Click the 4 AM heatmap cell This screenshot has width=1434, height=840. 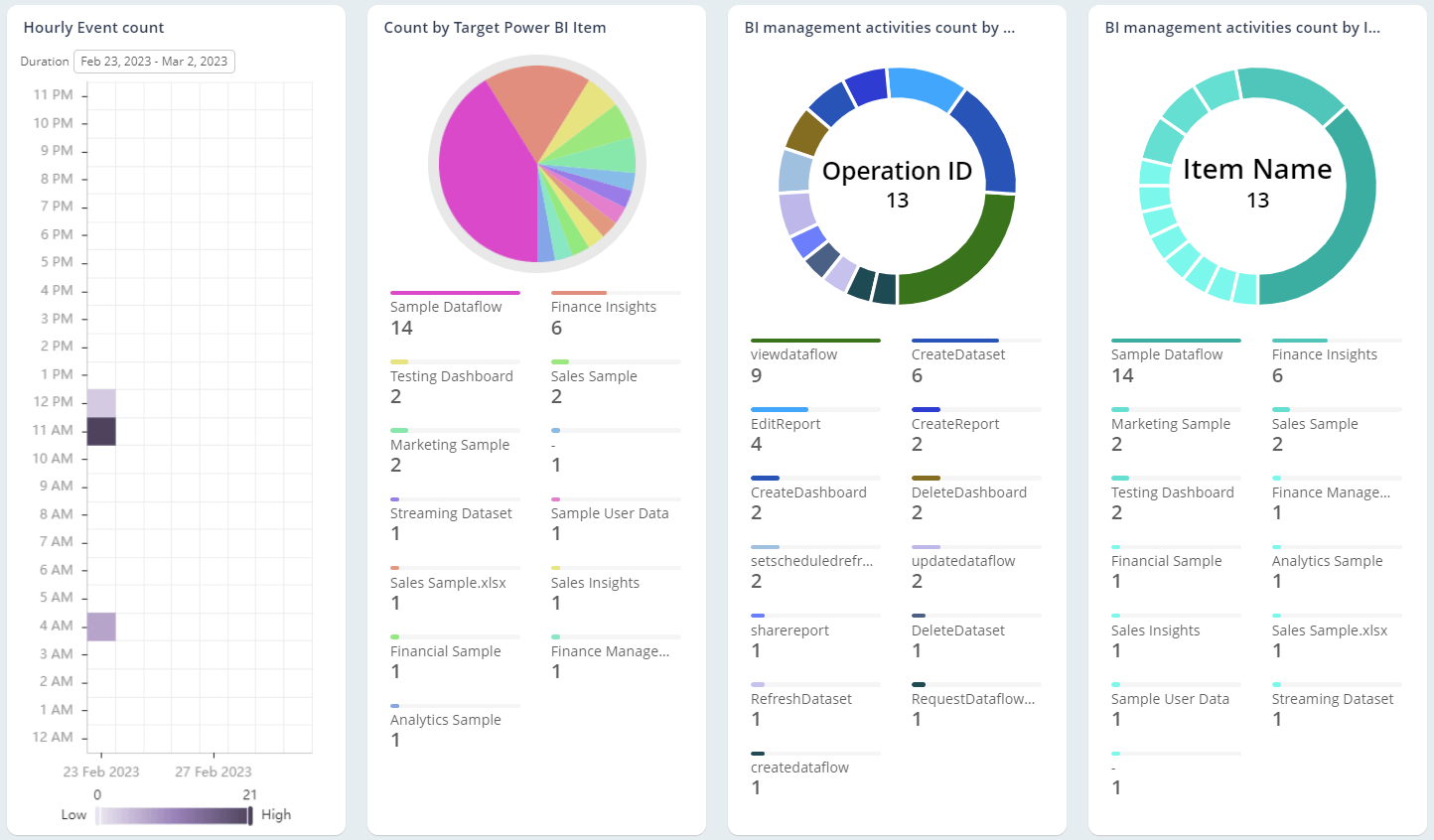click(x=103, y=626)
